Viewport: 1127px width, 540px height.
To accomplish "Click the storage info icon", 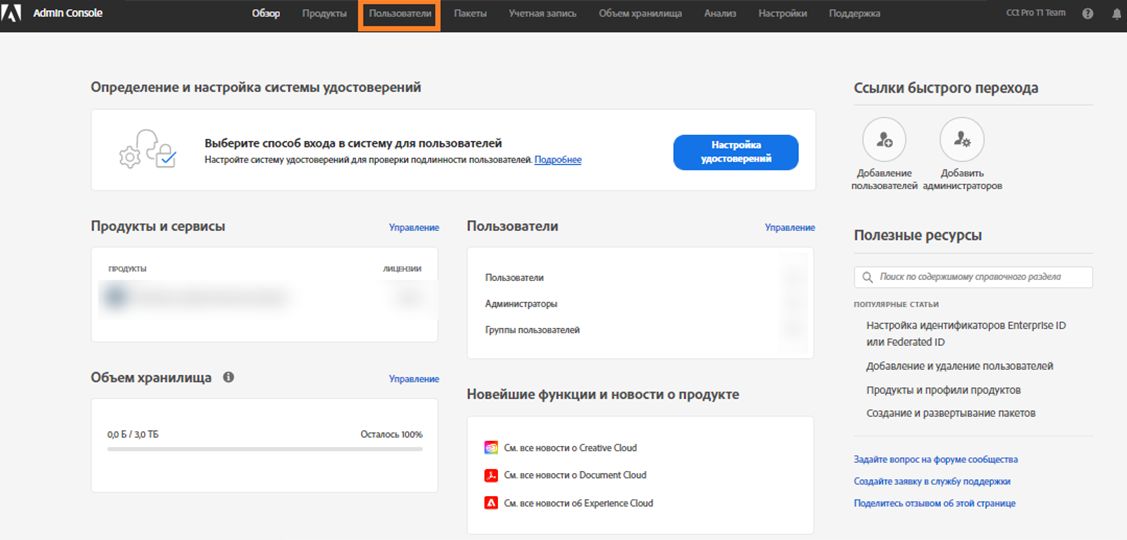I will click(x=229, y=377).
